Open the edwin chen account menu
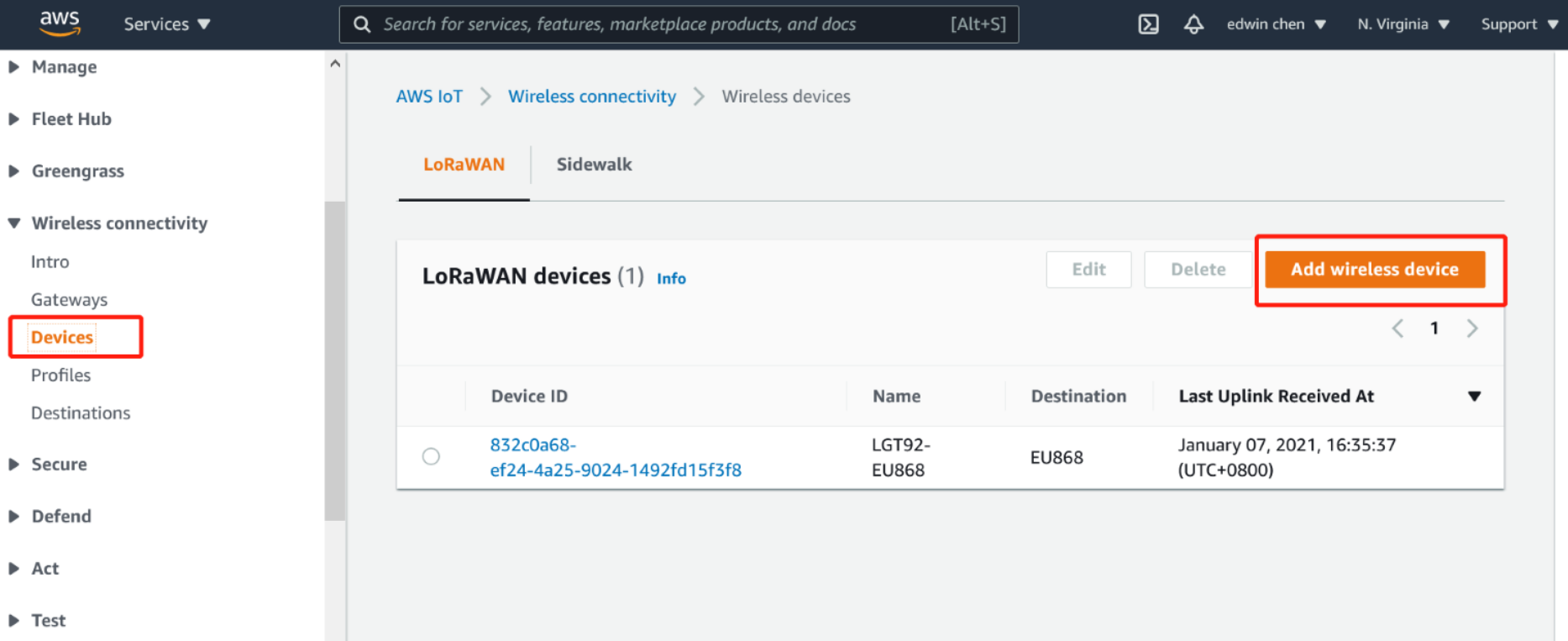Image resolution: width=1568 pixels, height=641 pixels. [x=1276, y=24]
